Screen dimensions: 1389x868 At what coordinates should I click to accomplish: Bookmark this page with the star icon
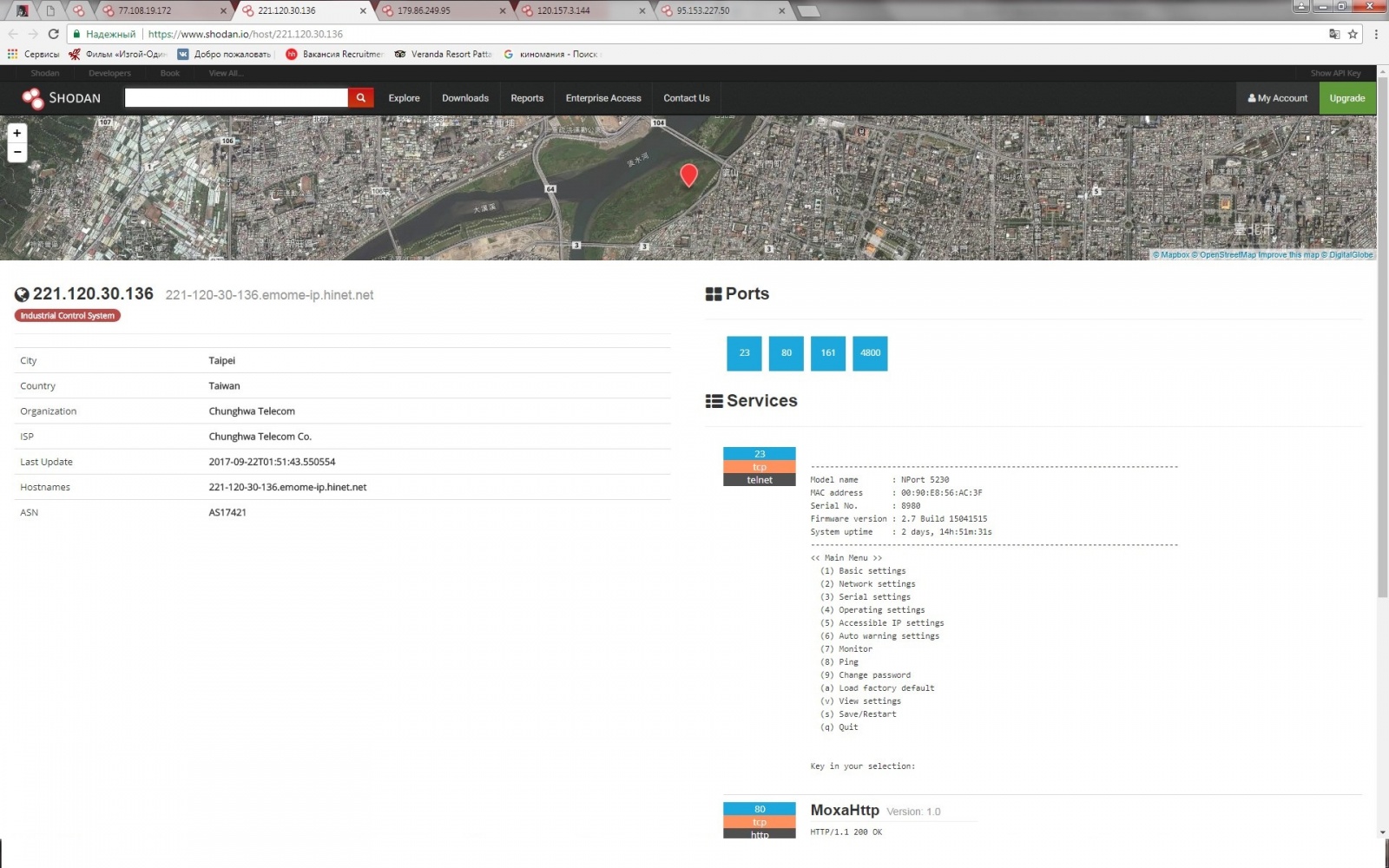[x=1353, y=34]
